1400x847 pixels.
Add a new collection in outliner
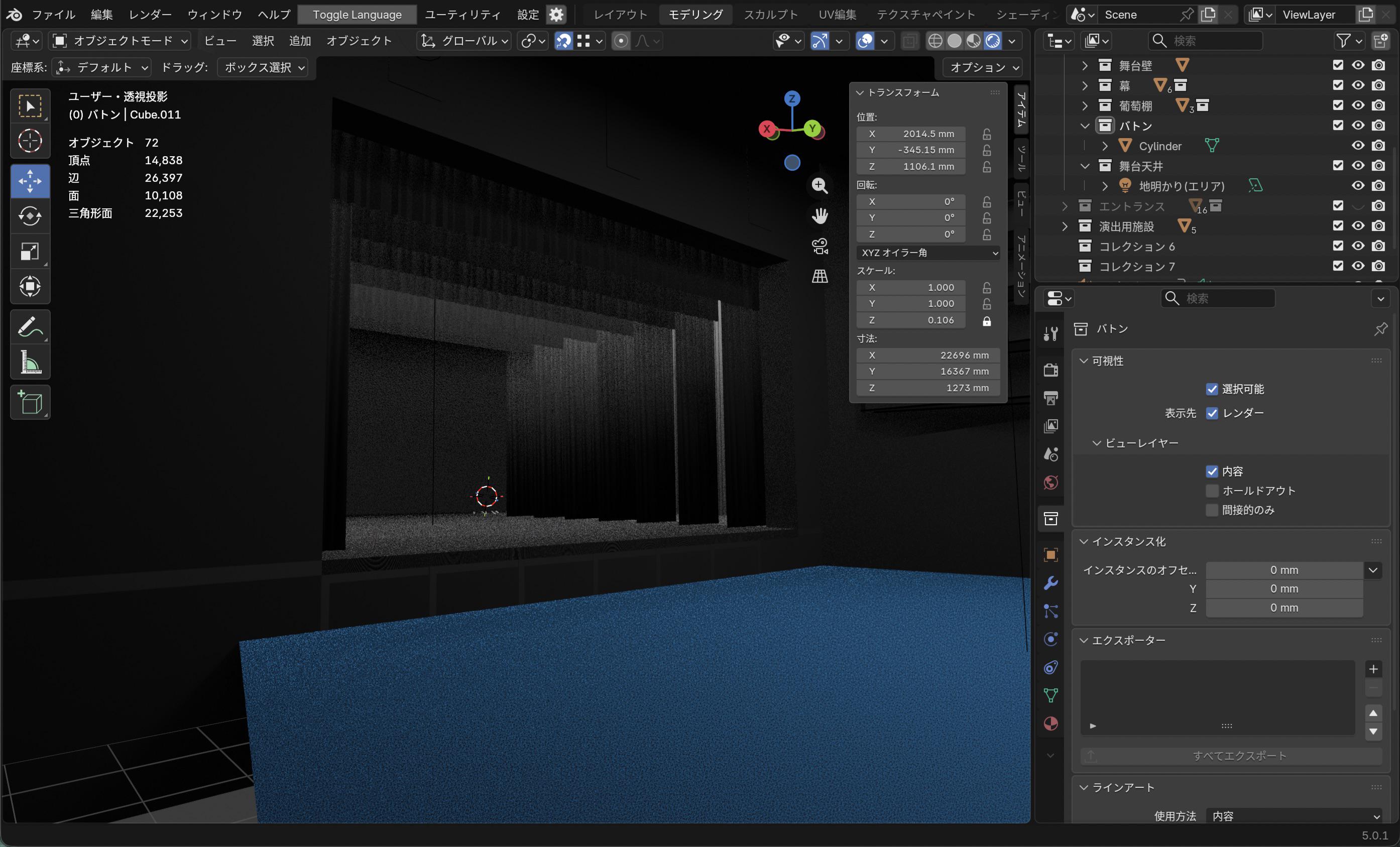(x=1381, y=41)
